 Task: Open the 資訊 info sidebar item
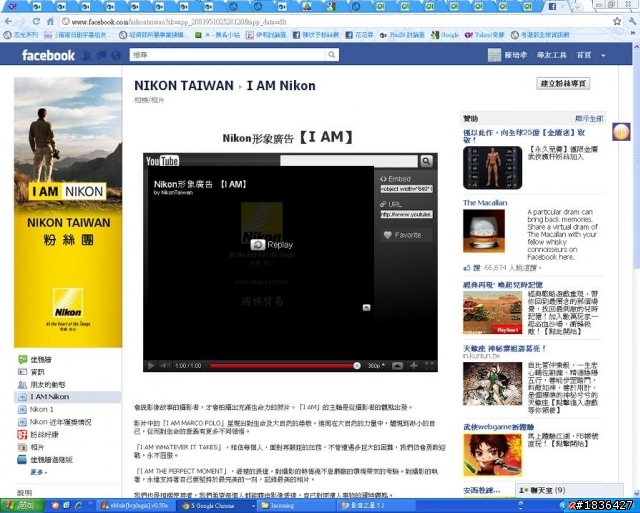point(38,372)
